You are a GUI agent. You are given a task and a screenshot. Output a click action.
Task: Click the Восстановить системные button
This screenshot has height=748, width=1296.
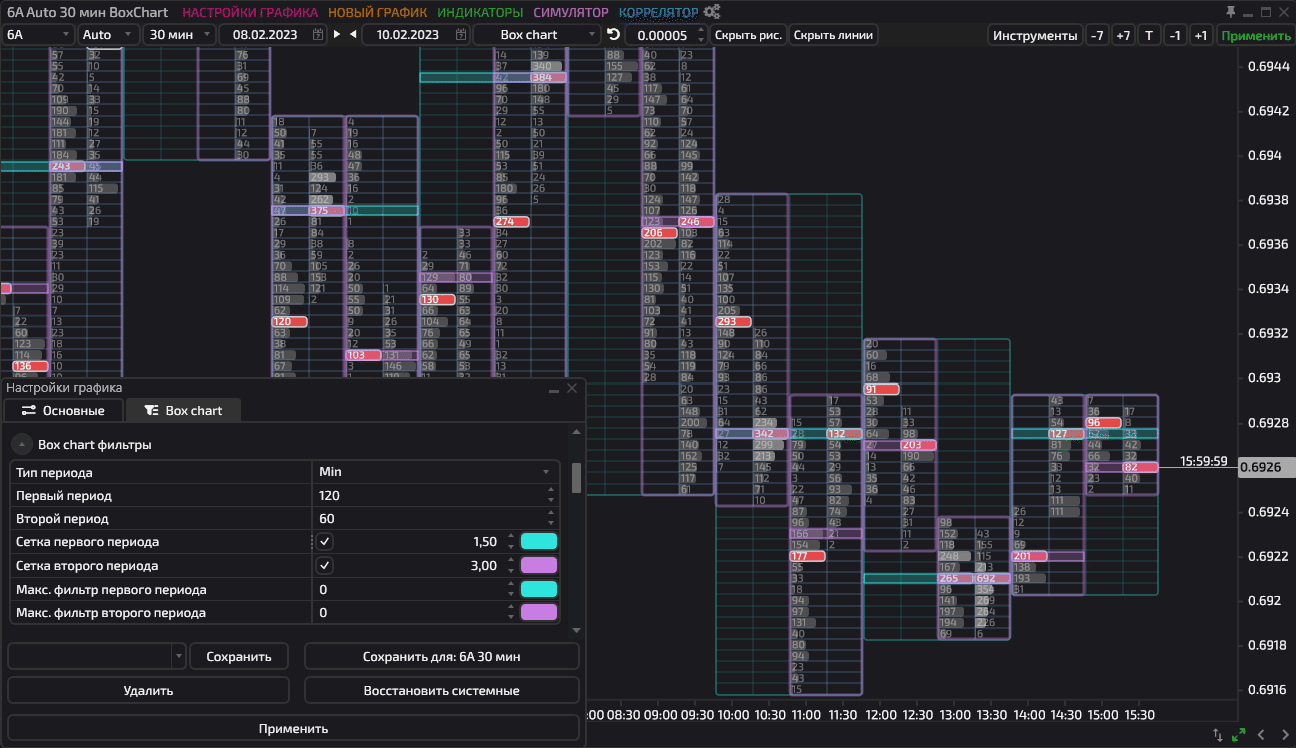point(441,690)
